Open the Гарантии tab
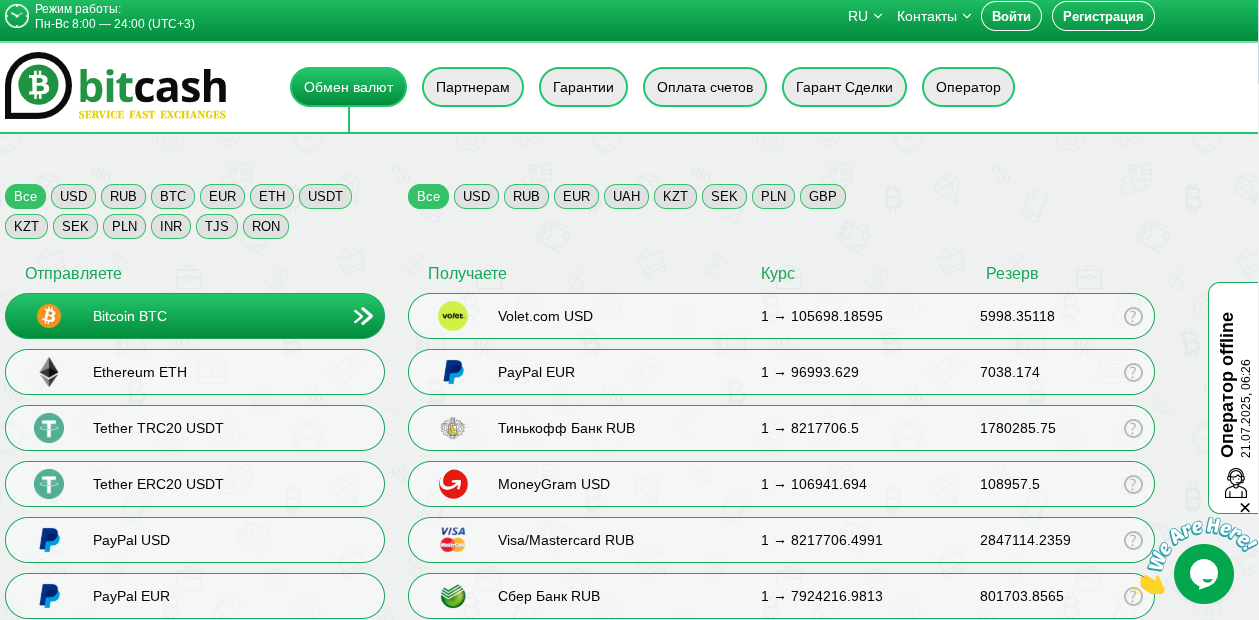 pos(583,87)
